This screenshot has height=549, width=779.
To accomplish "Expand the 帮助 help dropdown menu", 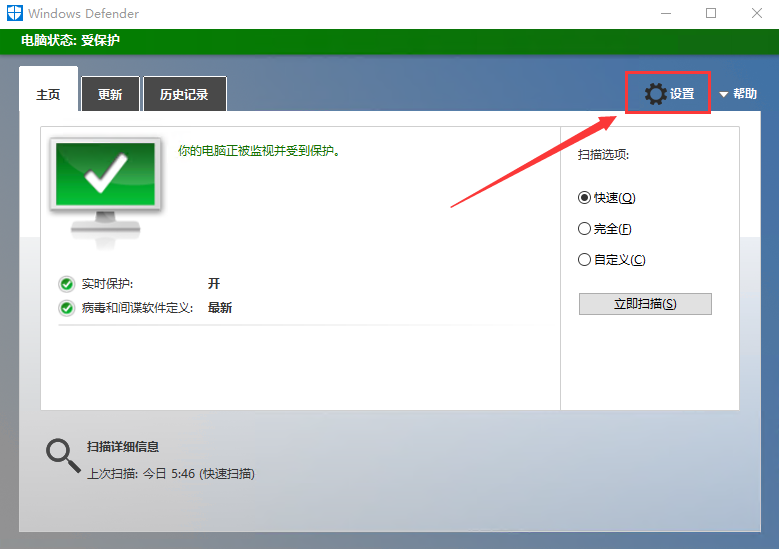I will click(x=738, y=93).
